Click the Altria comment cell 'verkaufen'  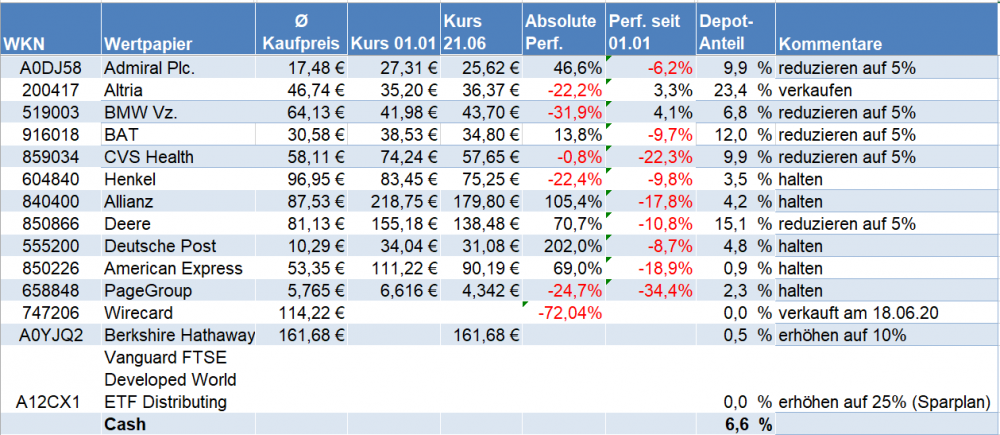point(812,90)
